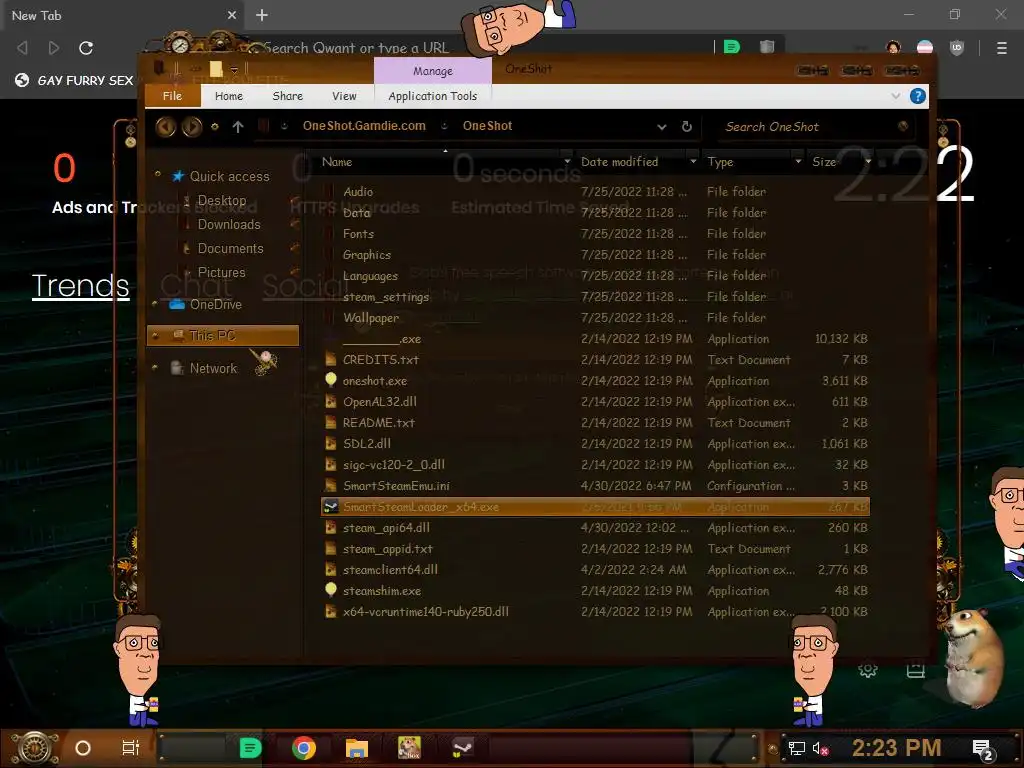Click the Start button clock orb
This screenshot has width=1024, height=768.
click(x=35, y=748)
